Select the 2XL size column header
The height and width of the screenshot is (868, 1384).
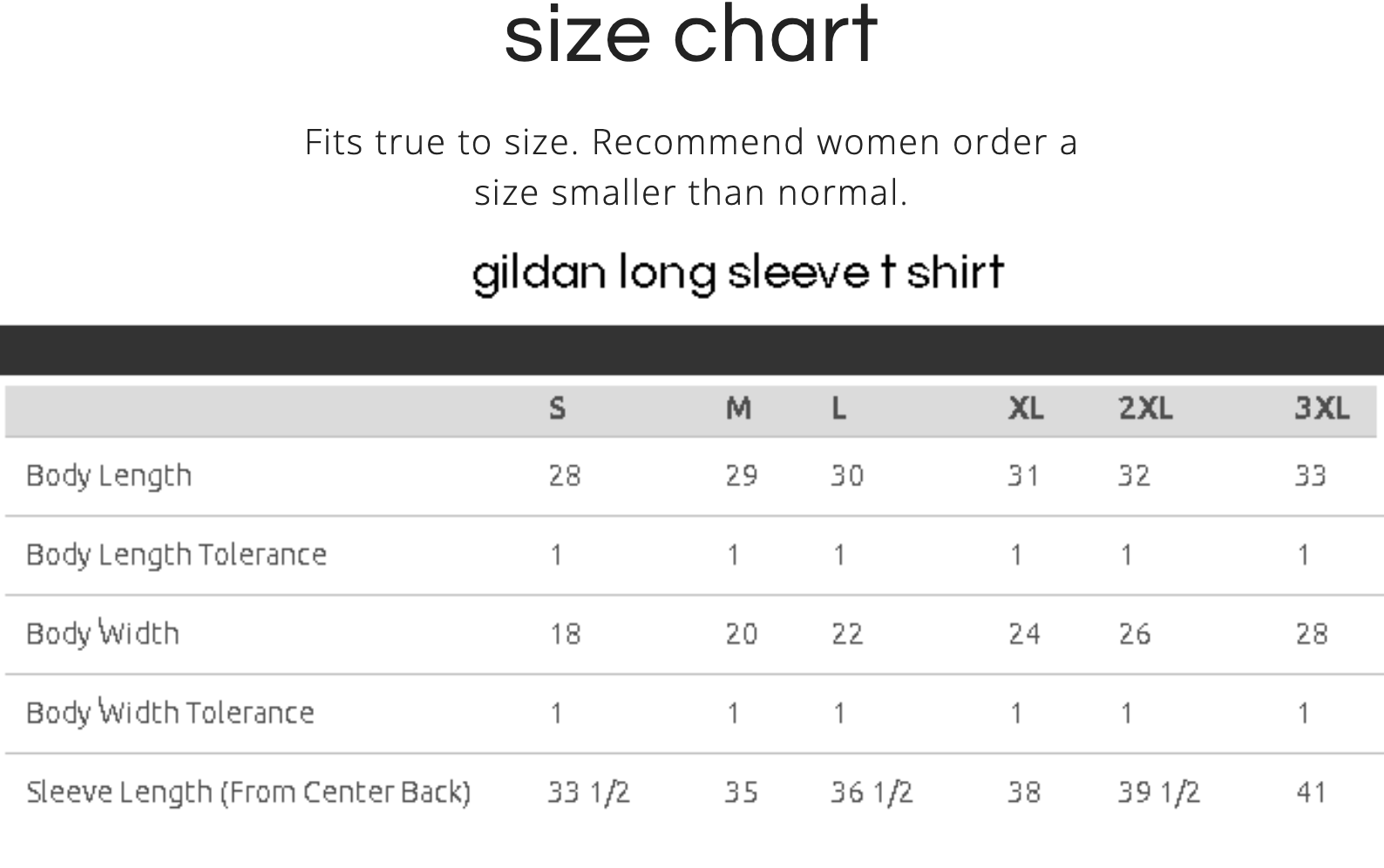pos(1145,408)
